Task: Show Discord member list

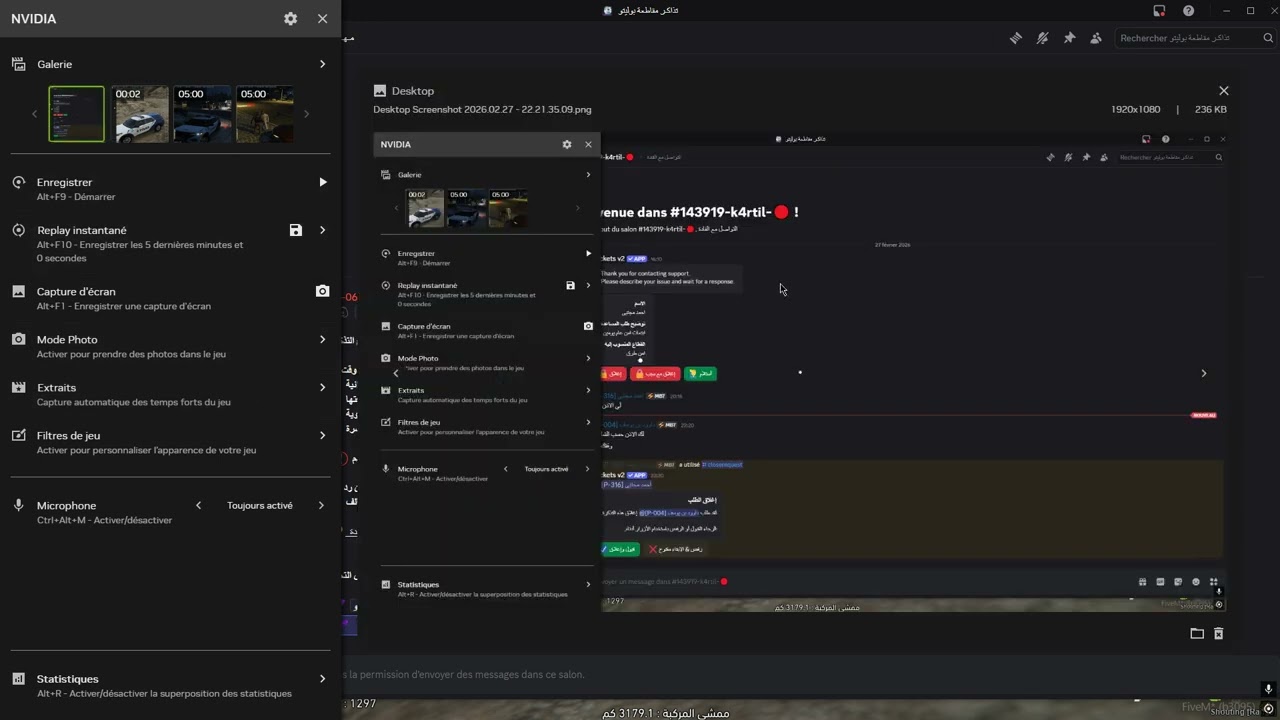Action: (x=1096, y=38)
